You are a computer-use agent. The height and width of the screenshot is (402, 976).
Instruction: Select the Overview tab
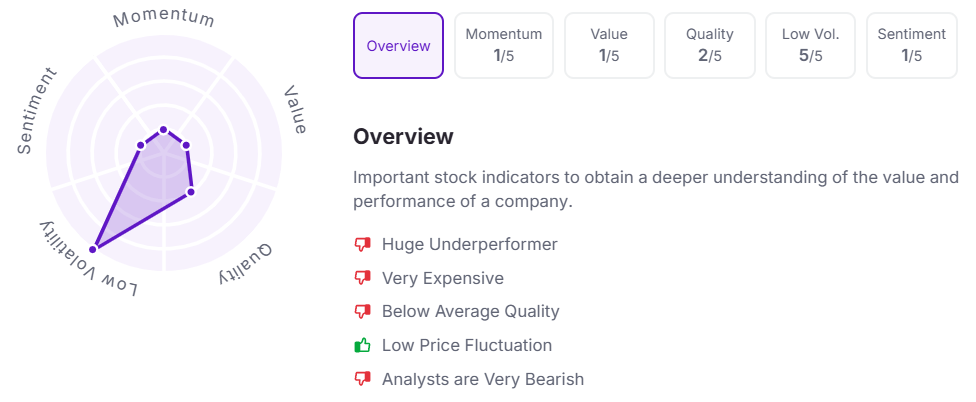(398, 45)
